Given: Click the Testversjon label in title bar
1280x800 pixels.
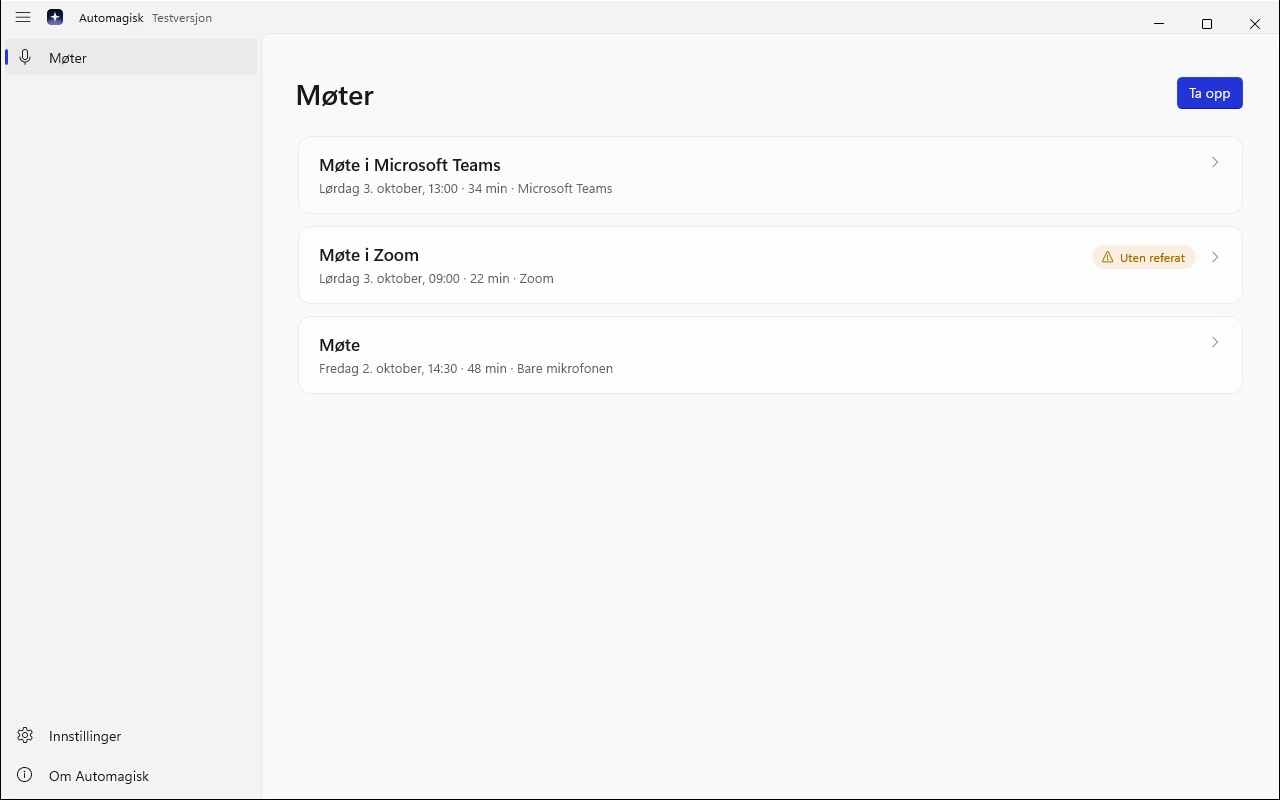Looking at the screenshot, I should (182, 18).
